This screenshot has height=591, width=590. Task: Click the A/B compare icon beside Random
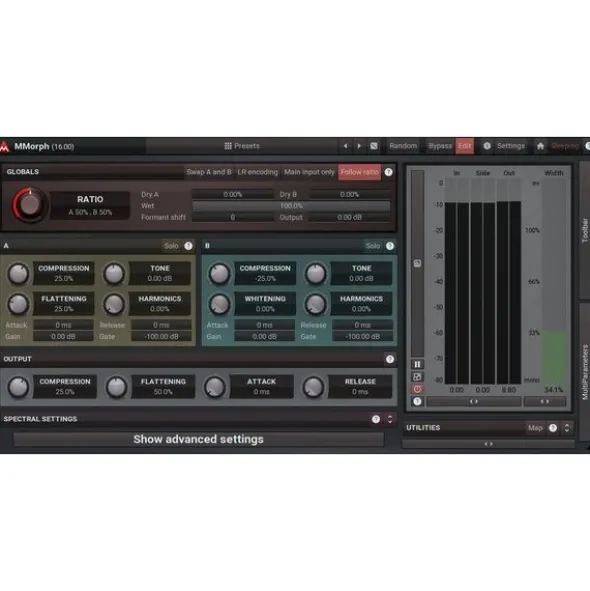[374, 146]
